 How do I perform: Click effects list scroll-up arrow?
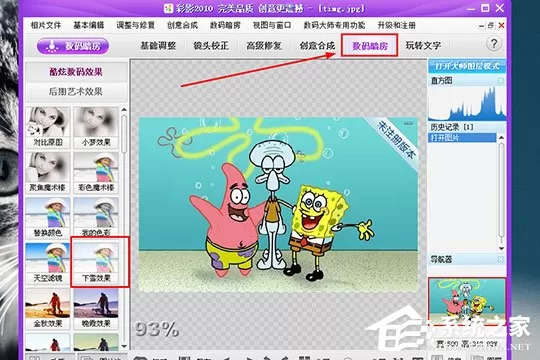(124, 110)
